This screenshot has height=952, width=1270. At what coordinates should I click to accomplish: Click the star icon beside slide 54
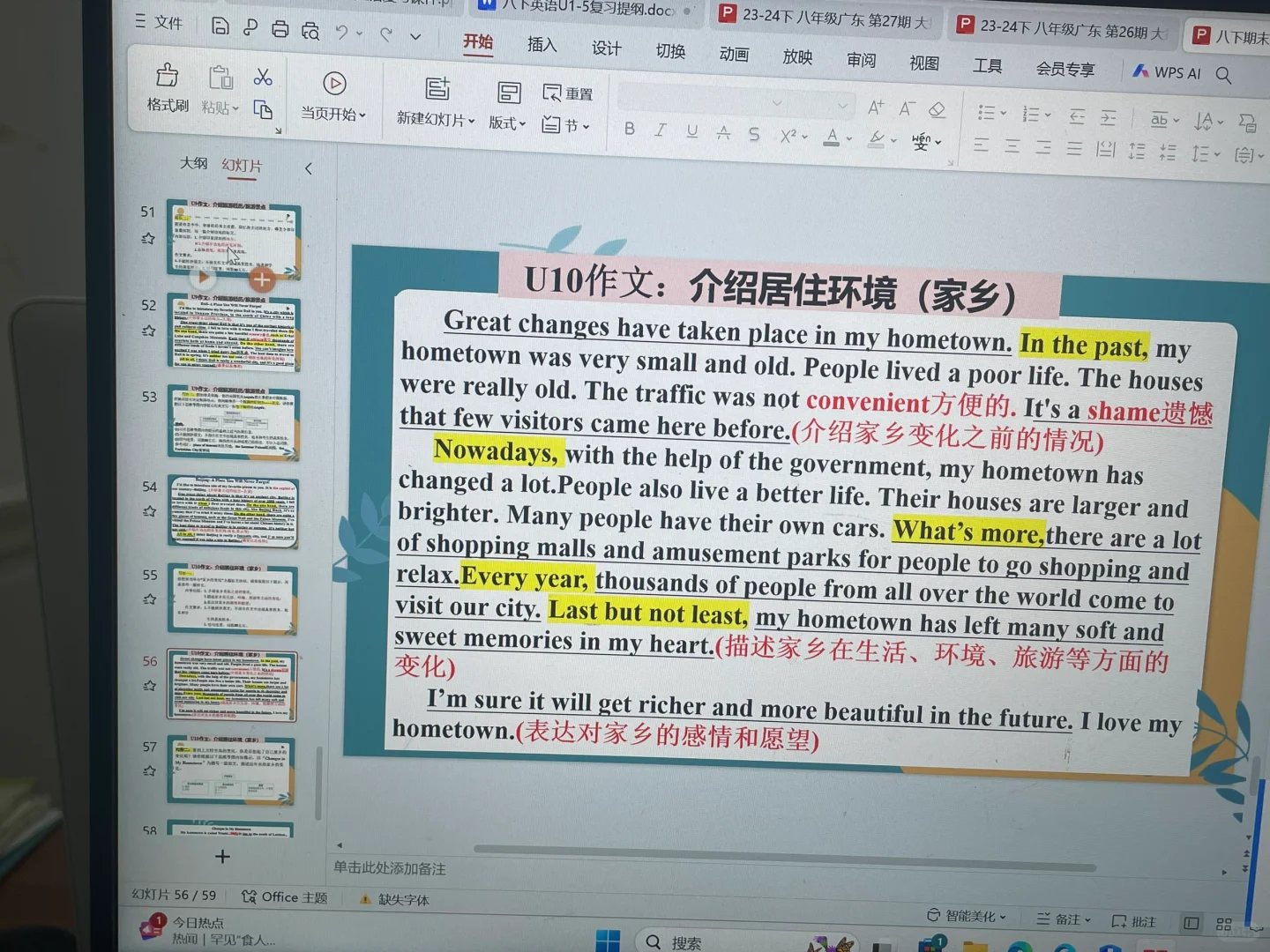pos(149,511)
